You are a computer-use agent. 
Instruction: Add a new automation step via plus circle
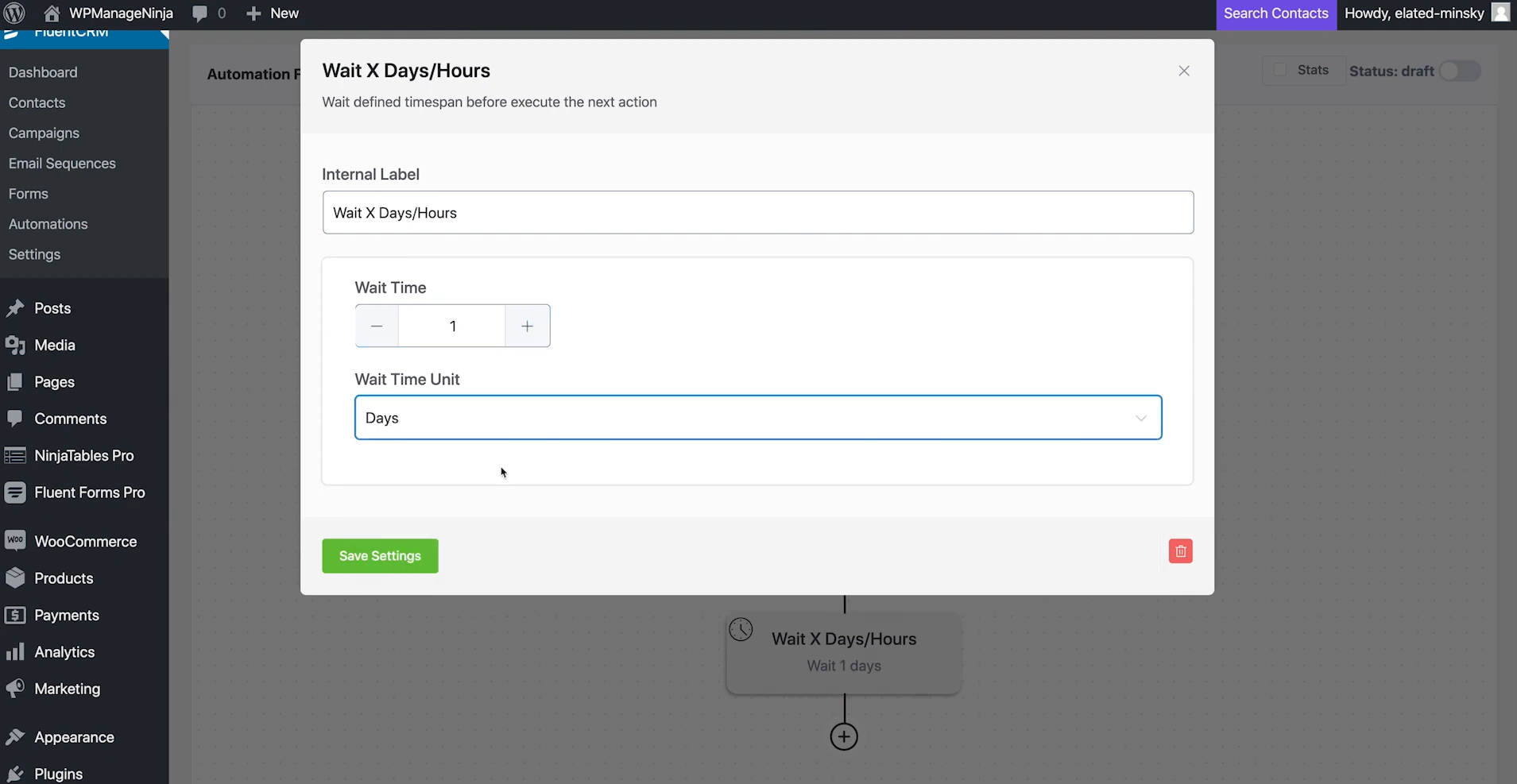click(843, 735)
